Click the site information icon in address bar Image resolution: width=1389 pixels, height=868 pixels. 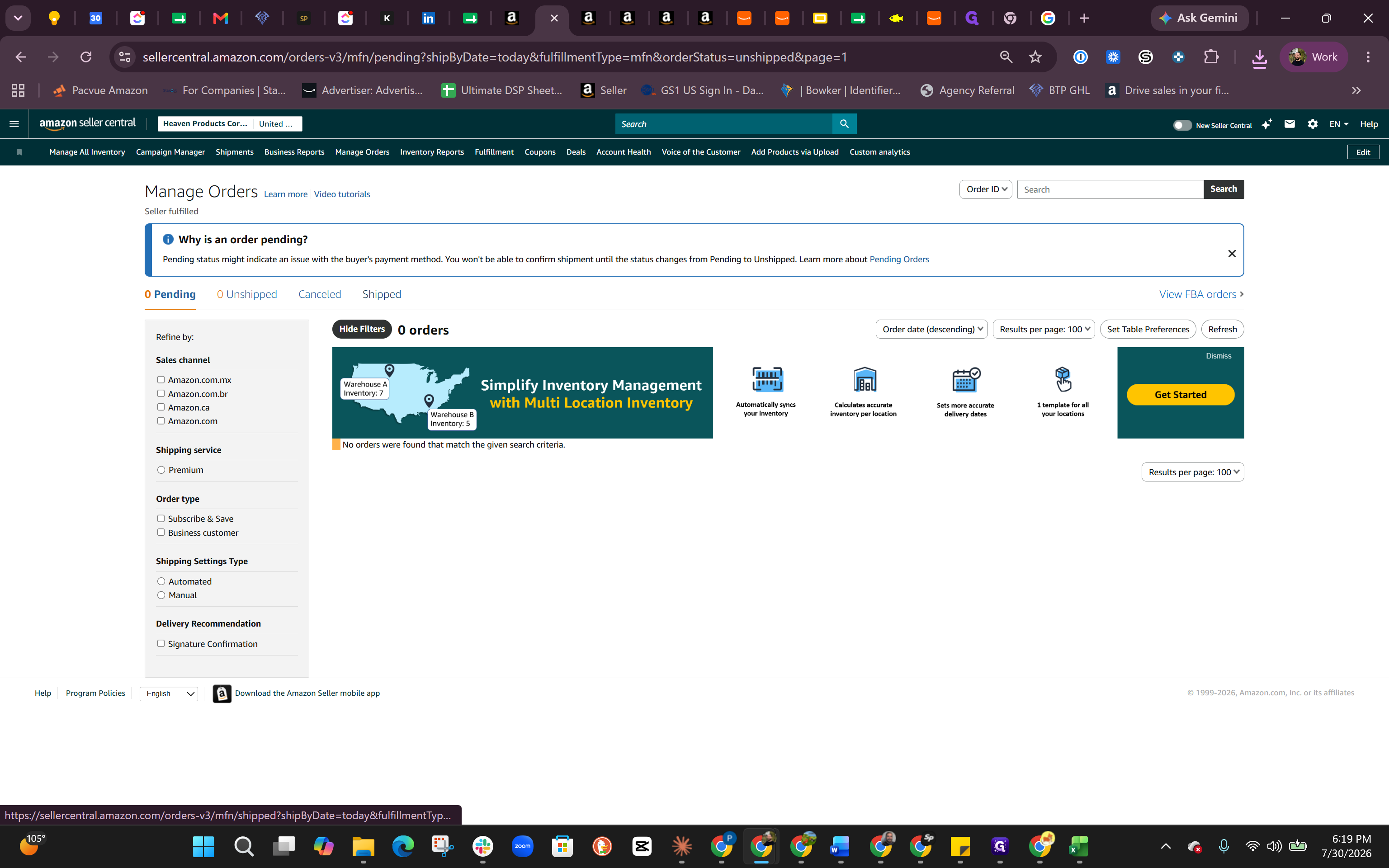pyautogui.click(x=124, y=57)
